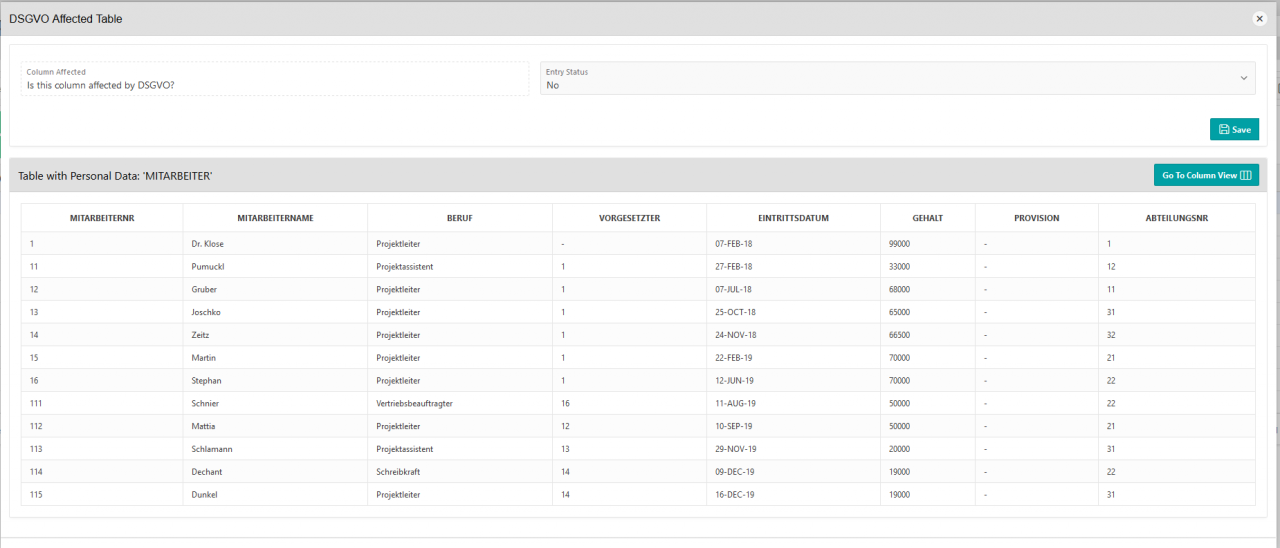This screenshot has width=1280, height=548.
Task: Click employee number 115 cell
Action: (102, 496)
